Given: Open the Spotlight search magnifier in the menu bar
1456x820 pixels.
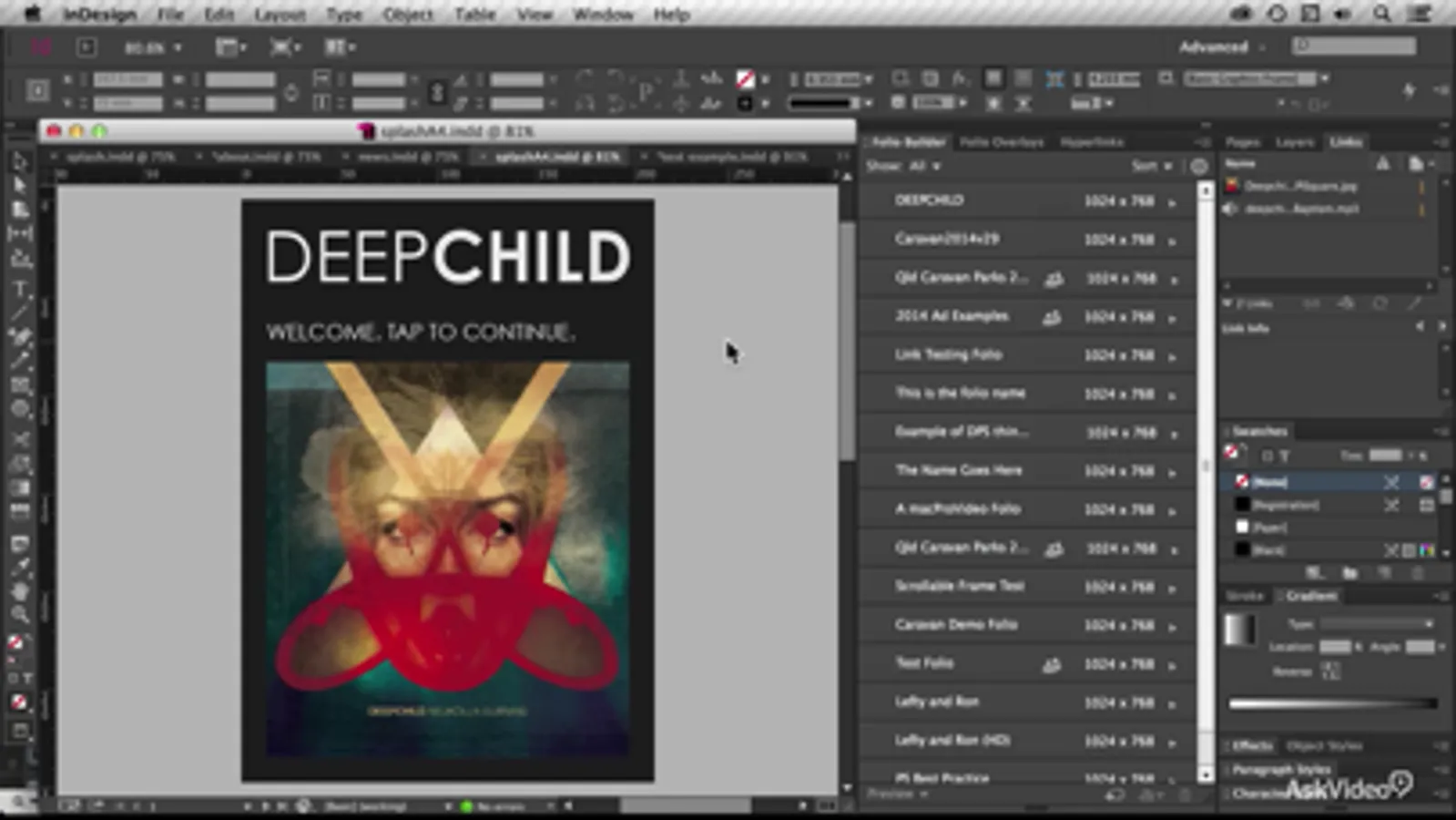Looking at the screenshot, I should click(x=1381, y=14).
